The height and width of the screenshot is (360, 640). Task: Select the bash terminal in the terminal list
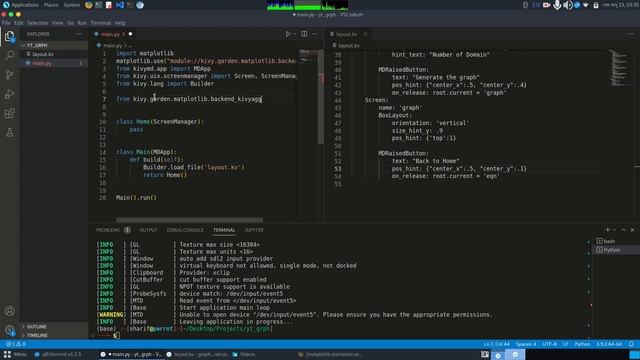[x=616, y=241]
